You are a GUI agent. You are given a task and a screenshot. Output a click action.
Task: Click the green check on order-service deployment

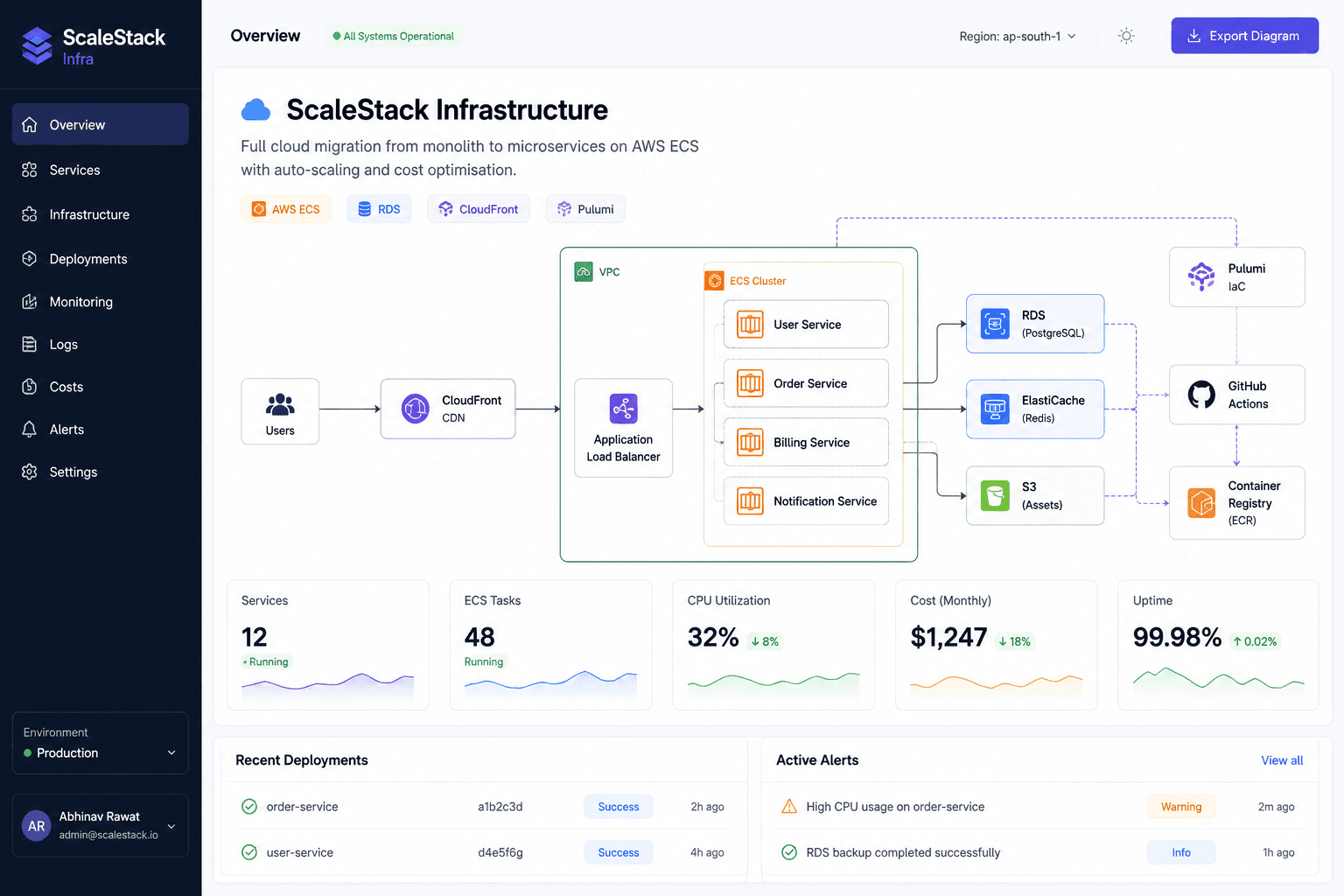pyautogui.click(x=249, y=807)
